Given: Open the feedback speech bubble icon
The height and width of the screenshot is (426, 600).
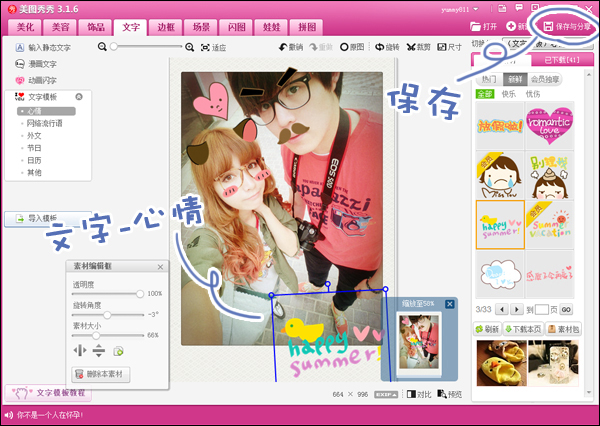Looking at the screenshot, I should [x=519, y=8].
